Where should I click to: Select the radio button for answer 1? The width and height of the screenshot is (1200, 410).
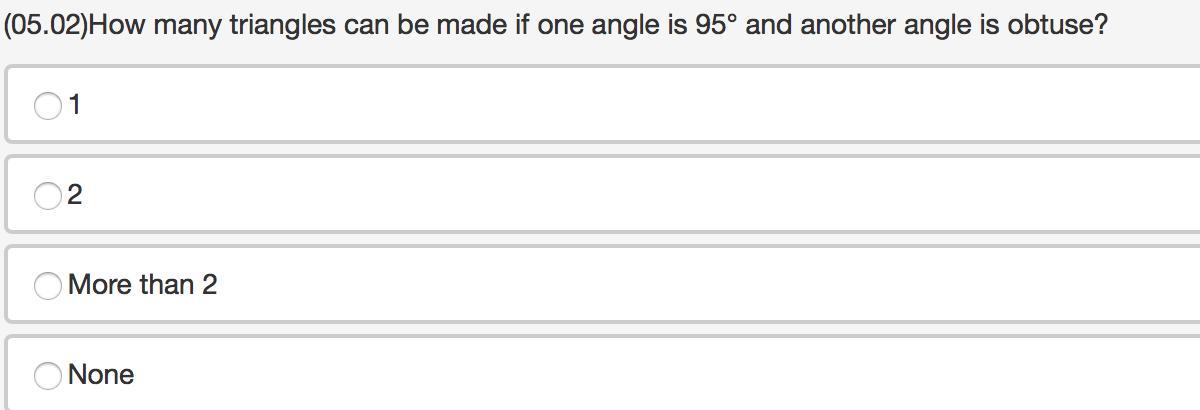48,105
